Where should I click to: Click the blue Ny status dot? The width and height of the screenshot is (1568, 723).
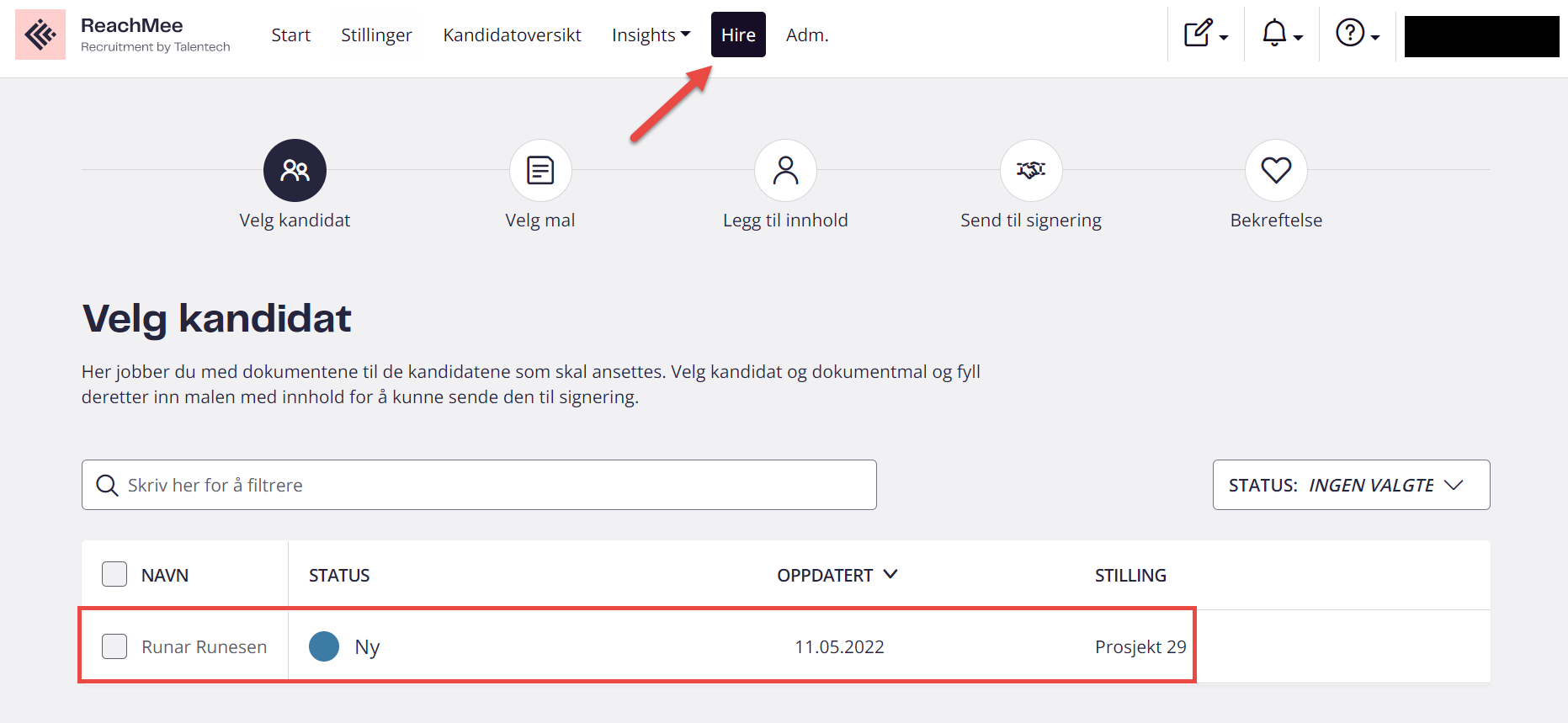pyautogui.click(x=324, y=646)
